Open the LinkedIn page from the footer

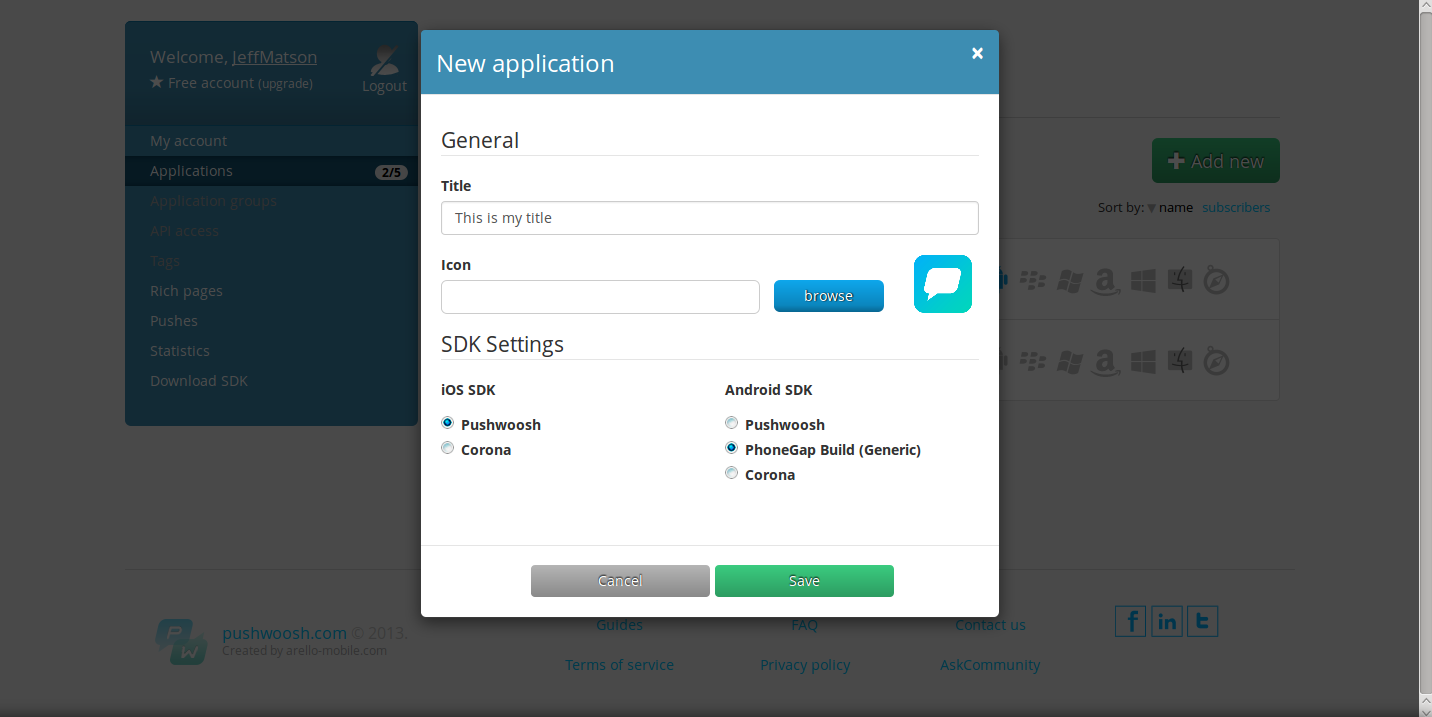tap(1167, 621)
